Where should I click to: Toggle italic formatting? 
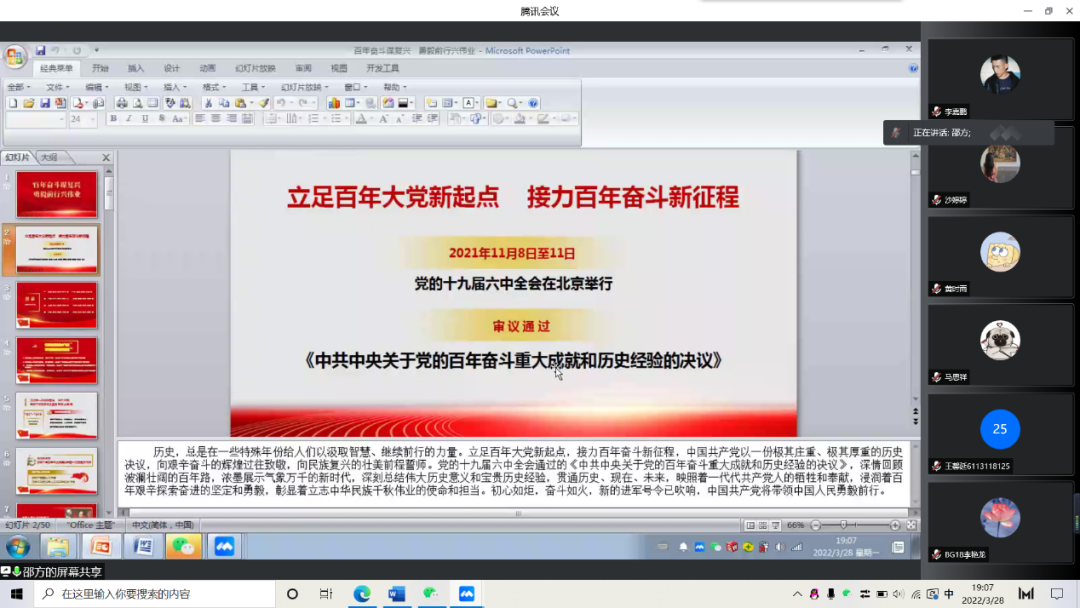point(130,120)
